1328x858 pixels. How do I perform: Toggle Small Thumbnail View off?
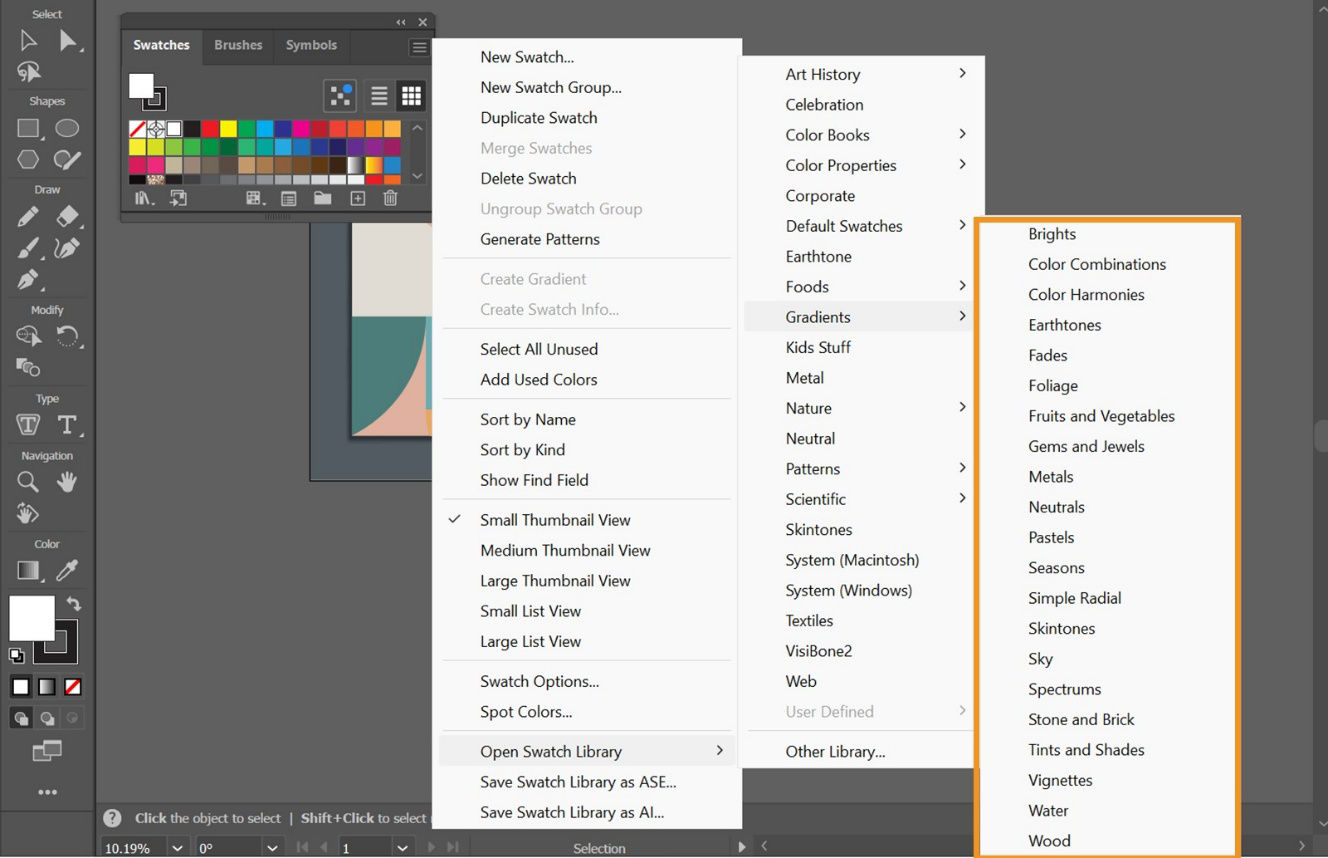(556, 519)
